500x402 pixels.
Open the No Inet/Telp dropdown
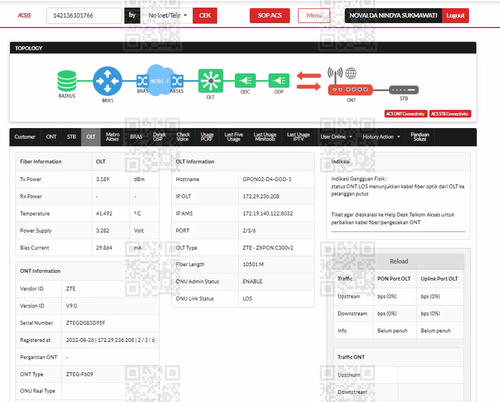(167, 15)
